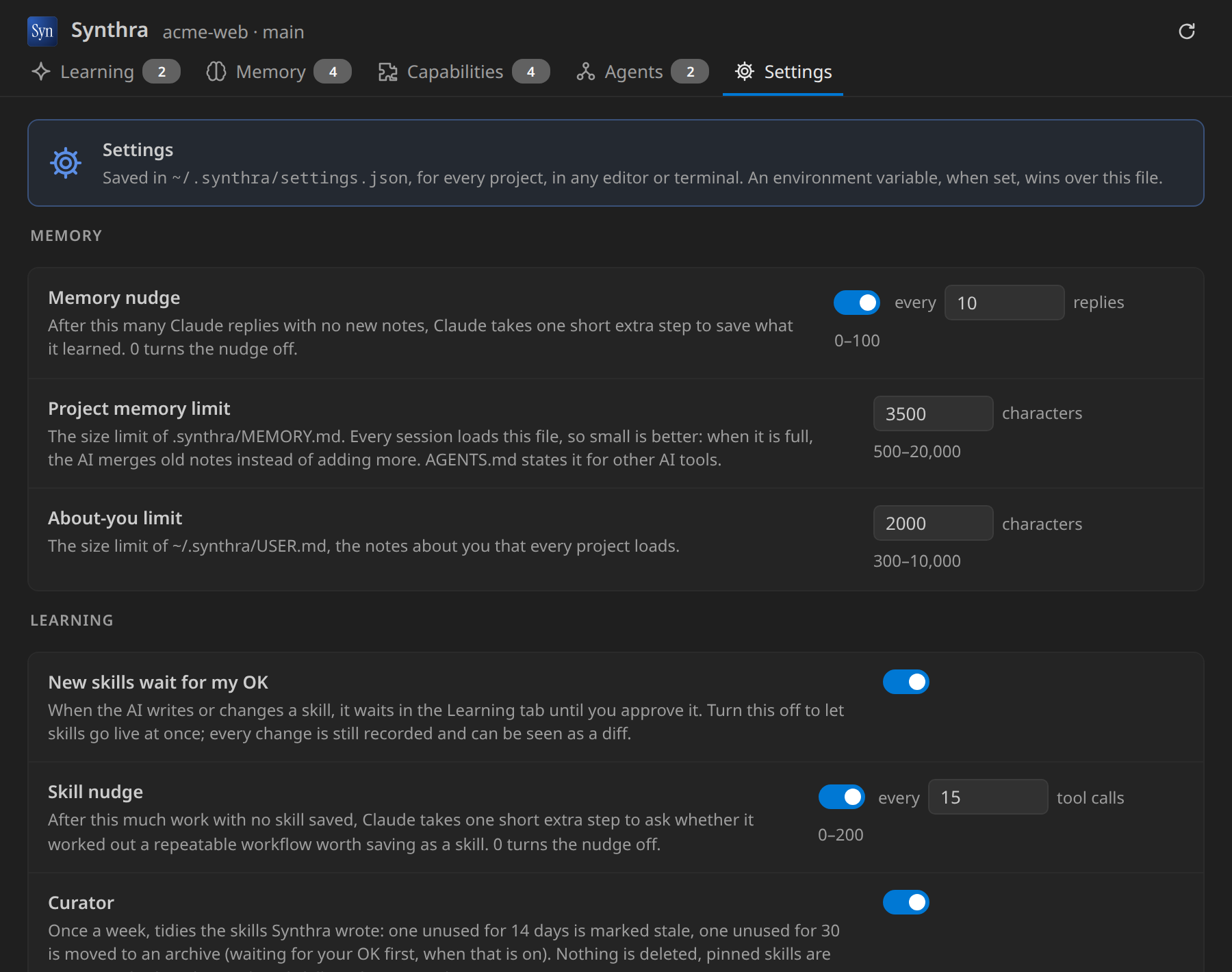Click the 'MEMORY' section heading
The image size is (1232, 972).
point(66,235)
